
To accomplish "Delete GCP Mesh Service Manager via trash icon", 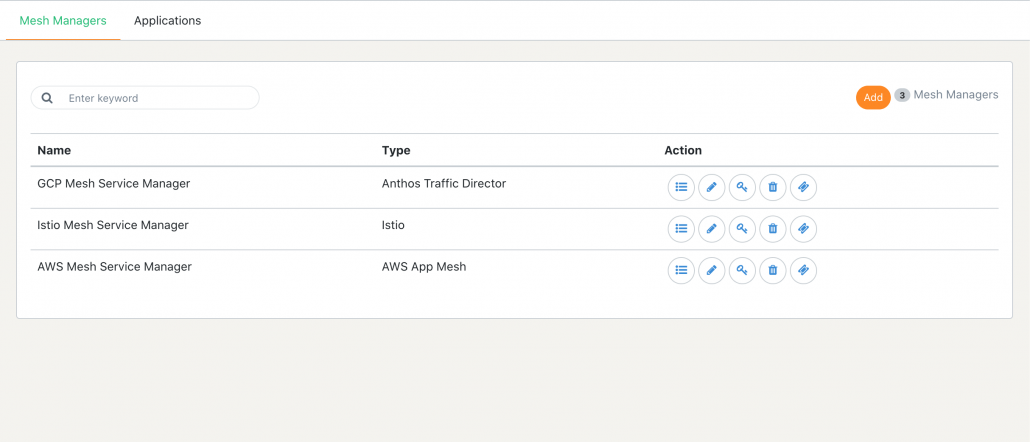I will (772, 187).
